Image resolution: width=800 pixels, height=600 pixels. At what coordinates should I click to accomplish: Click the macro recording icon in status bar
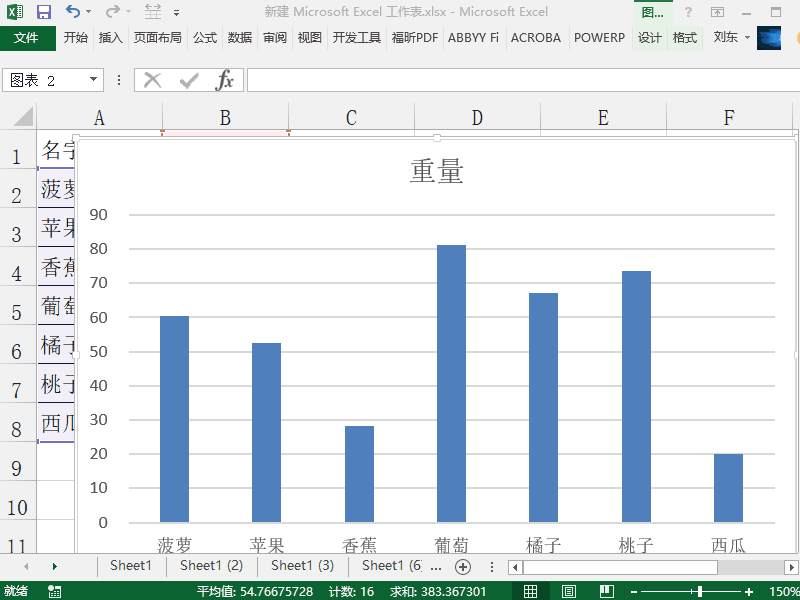54,591
